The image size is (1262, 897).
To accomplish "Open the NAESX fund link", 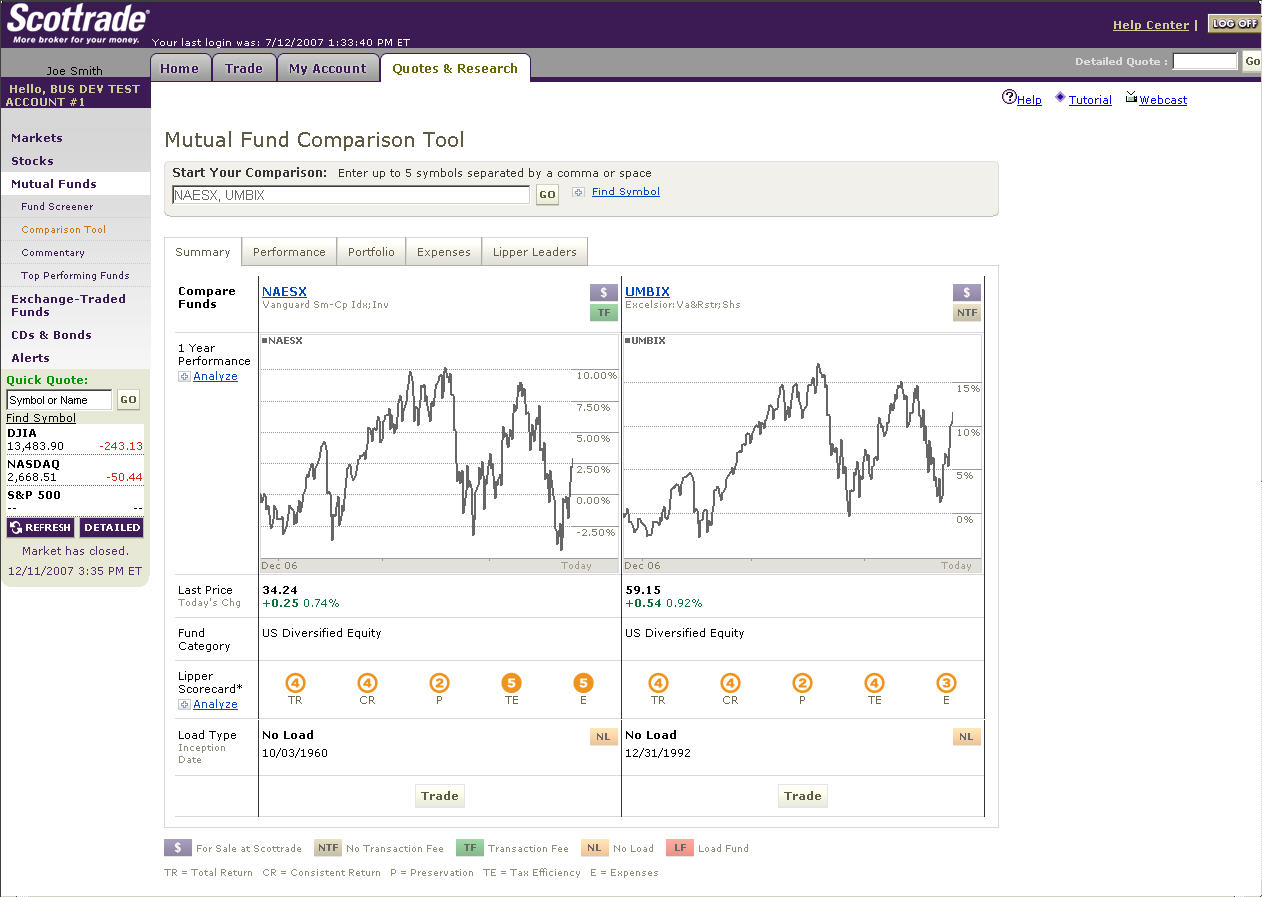I will pyautogui.click(x=284, y=292).
